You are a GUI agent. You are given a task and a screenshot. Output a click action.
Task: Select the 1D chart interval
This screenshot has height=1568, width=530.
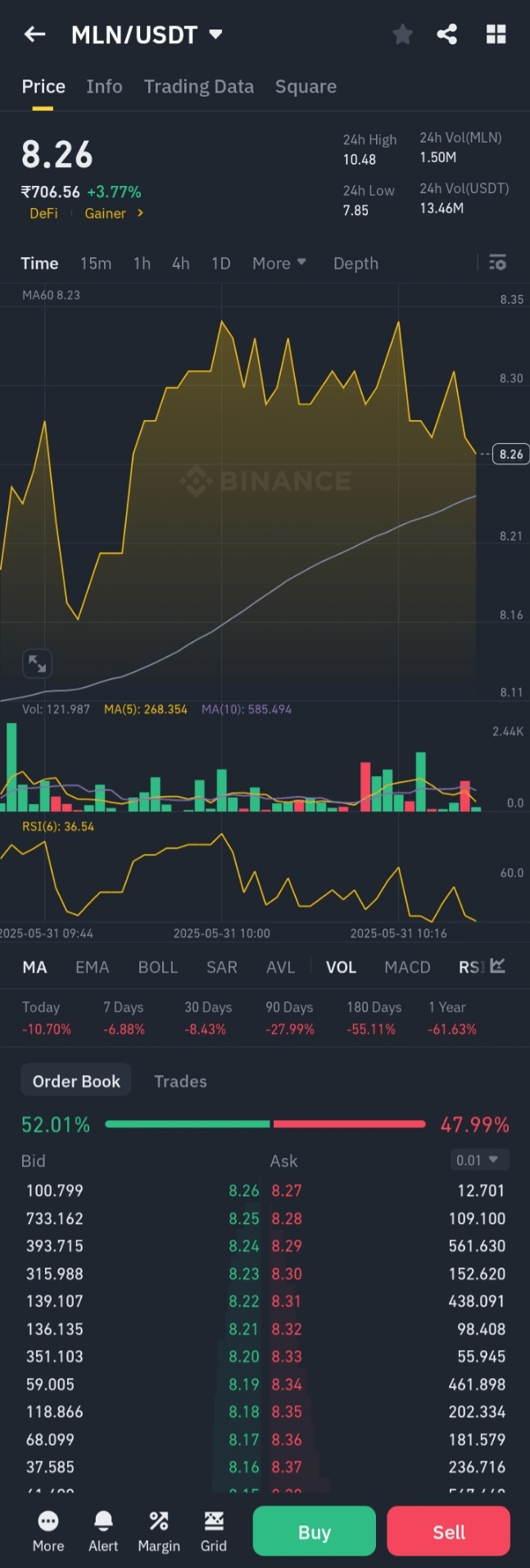click(221, 263)
